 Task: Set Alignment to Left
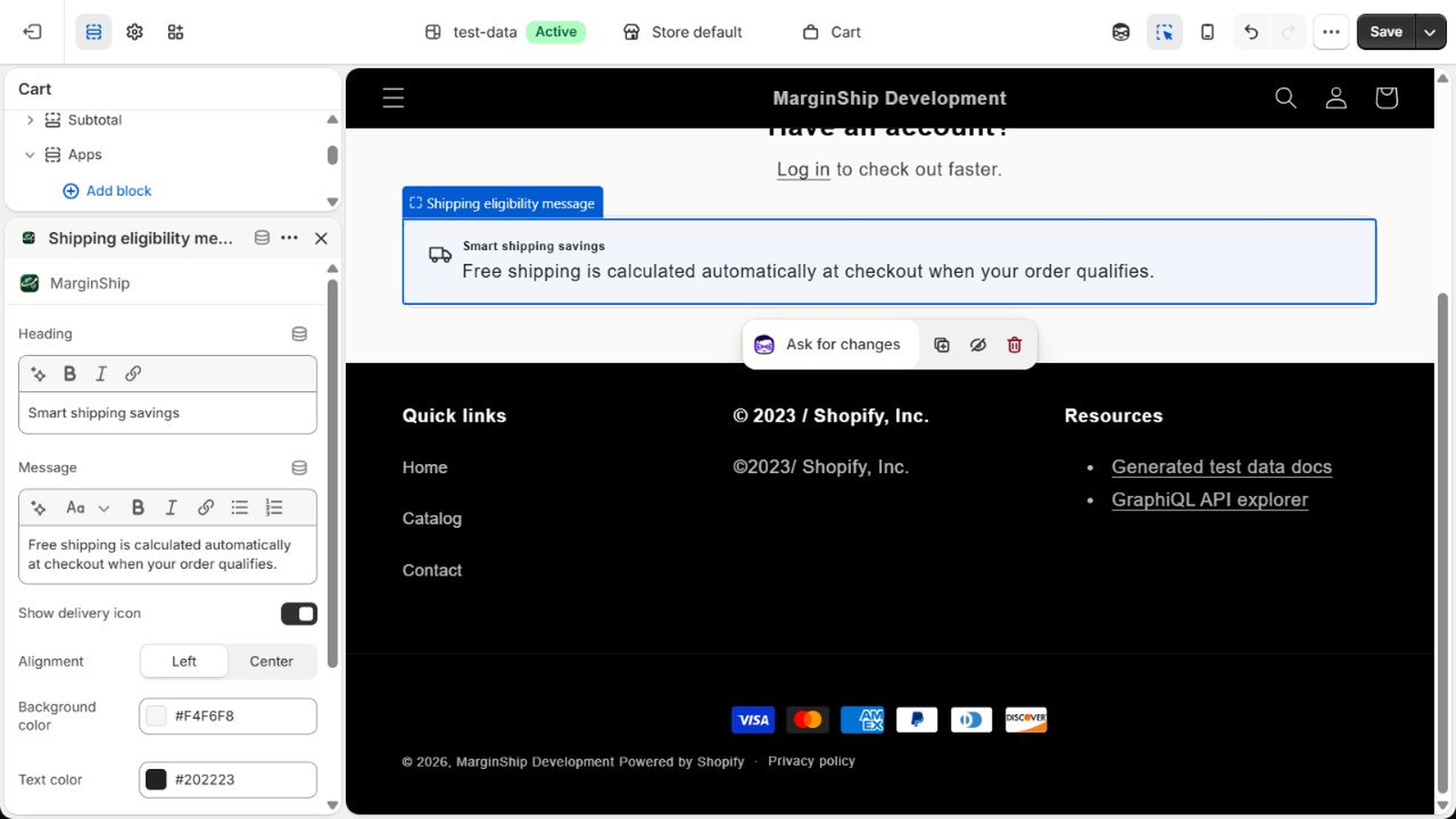(x=184, y=662)
